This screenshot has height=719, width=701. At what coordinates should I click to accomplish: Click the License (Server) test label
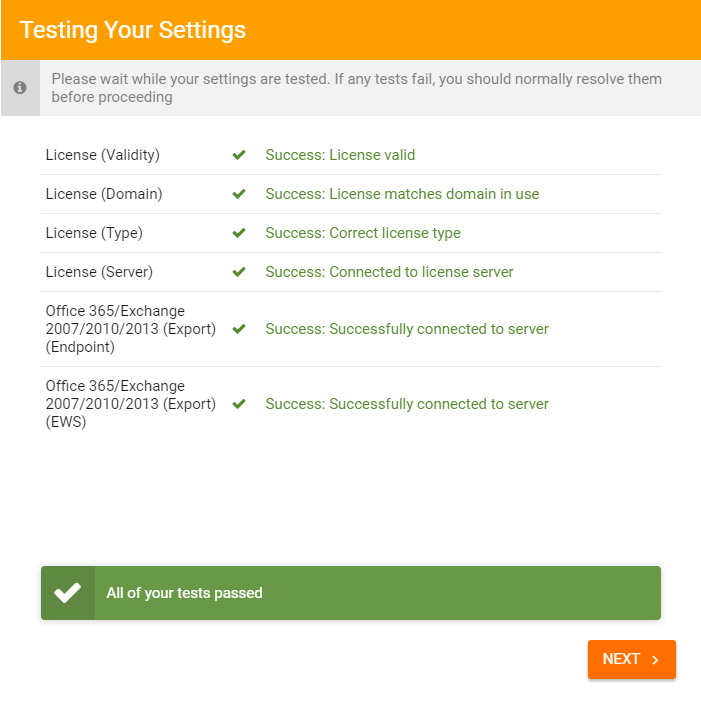pyautogui.click(x=99, y=272)
